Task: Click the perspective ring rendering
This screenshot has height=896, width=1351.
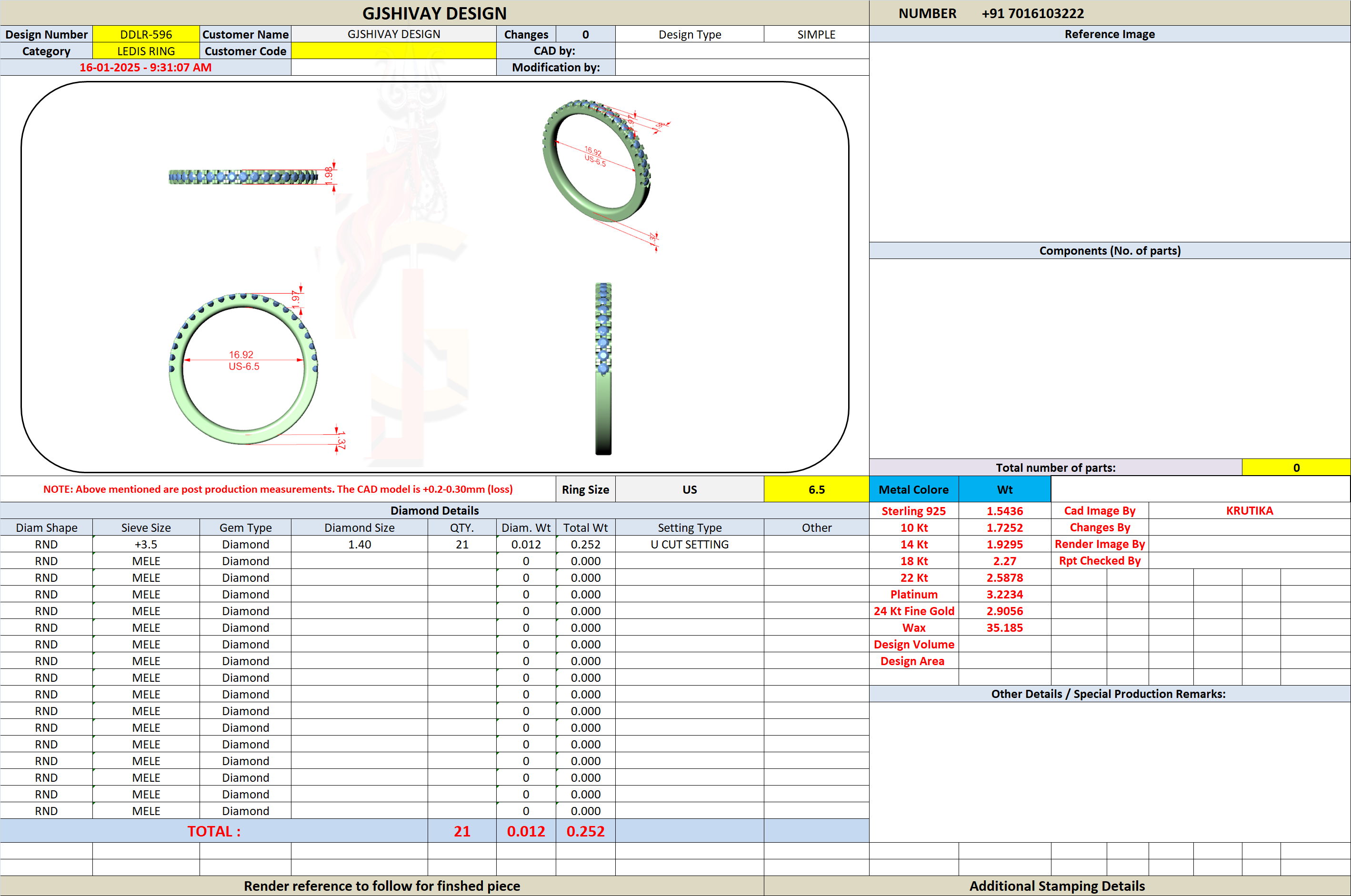Action: point(596,161)
